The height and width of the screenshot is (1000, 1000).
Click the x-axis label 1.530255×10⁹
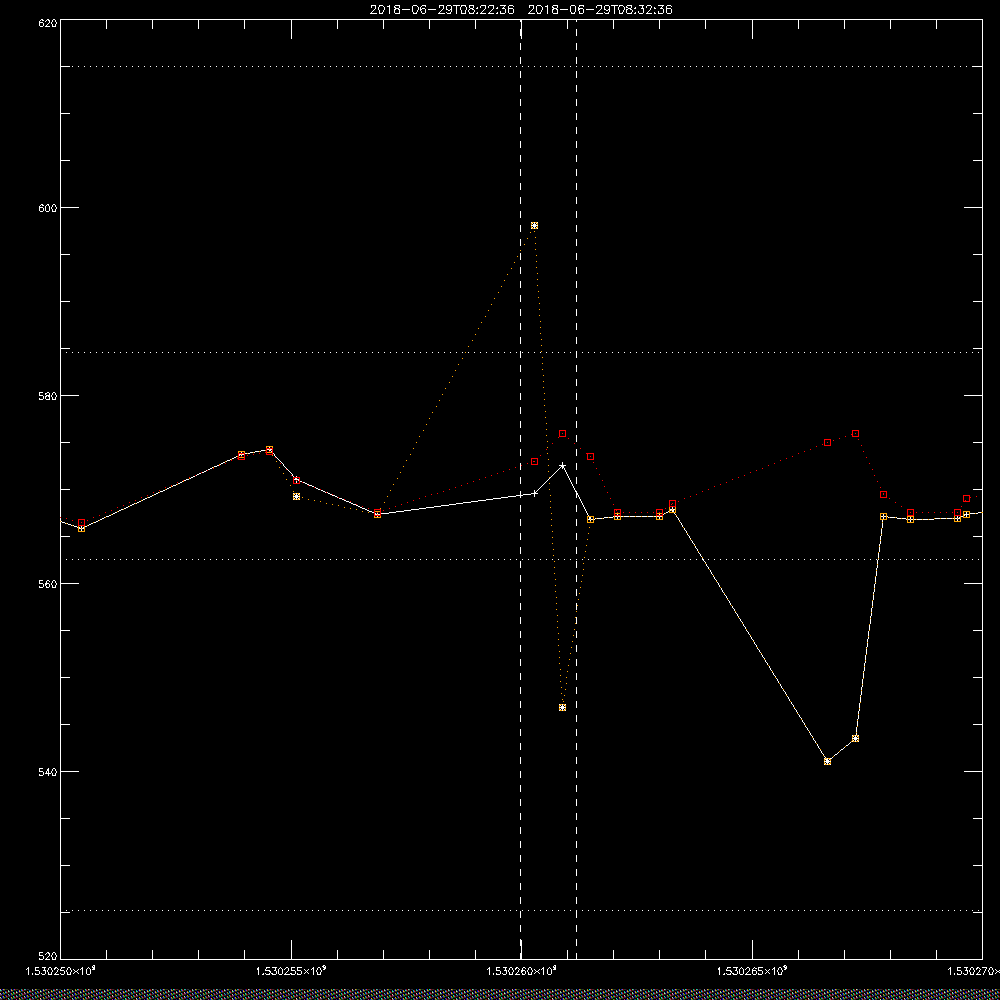(291, 971)
